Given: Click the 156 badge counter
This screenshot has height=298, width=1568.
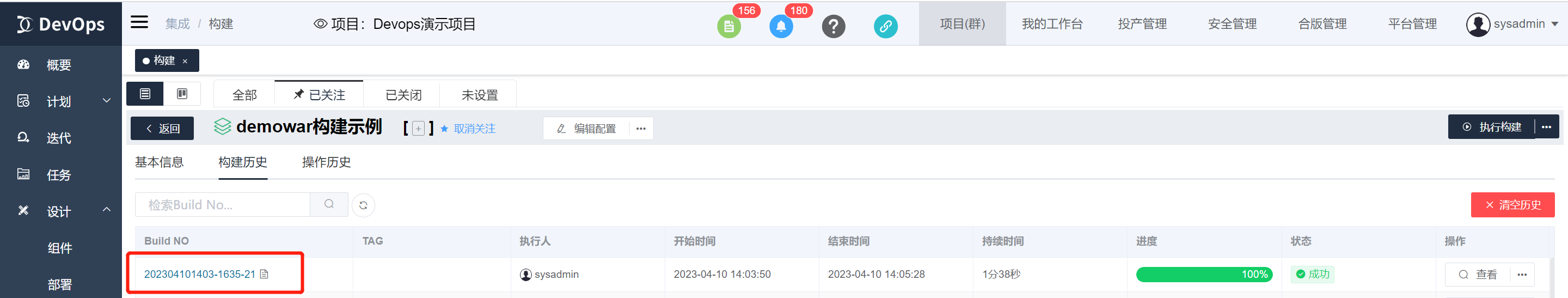Looking at the screenshot, I should click(x=746, y=10).
